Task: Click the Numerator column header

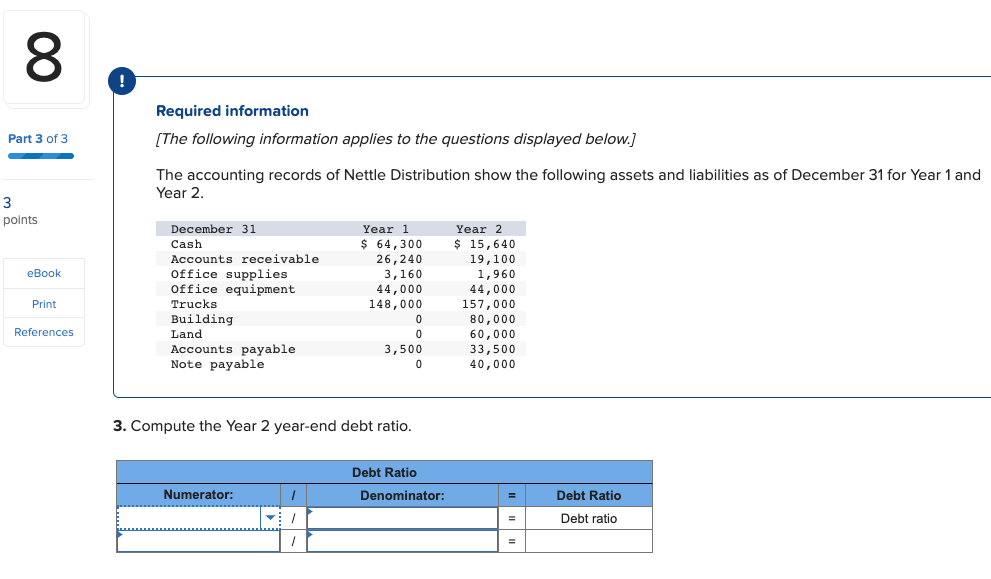Action: coord(198,495)
